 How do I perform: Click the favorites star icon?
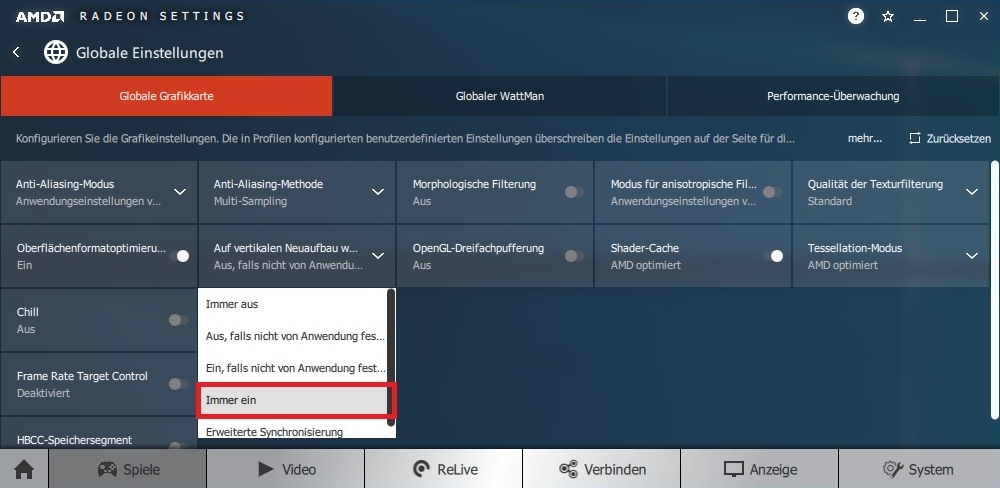coord(888,17)
